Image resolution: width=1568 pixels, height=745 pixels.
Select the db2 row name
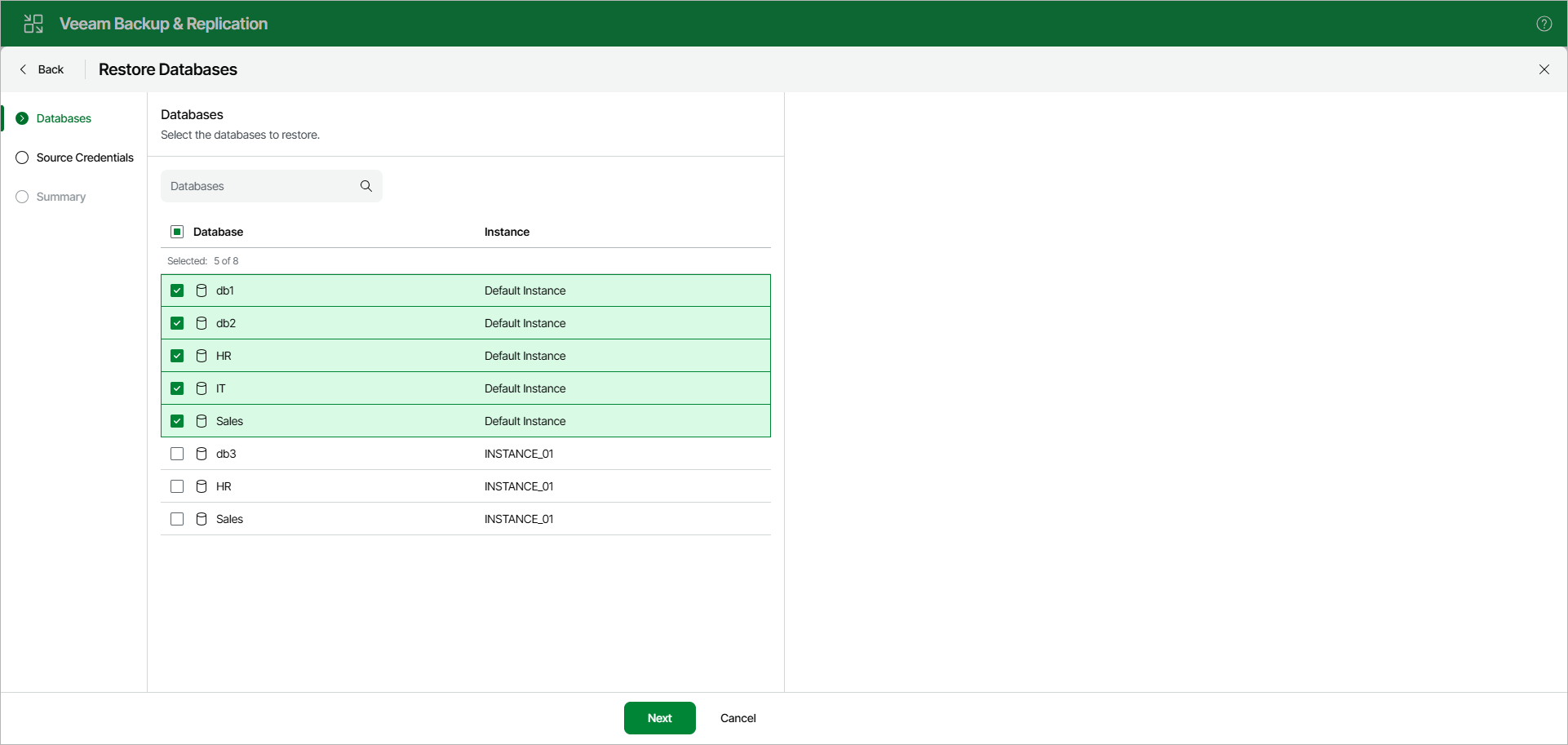(226, 323)
